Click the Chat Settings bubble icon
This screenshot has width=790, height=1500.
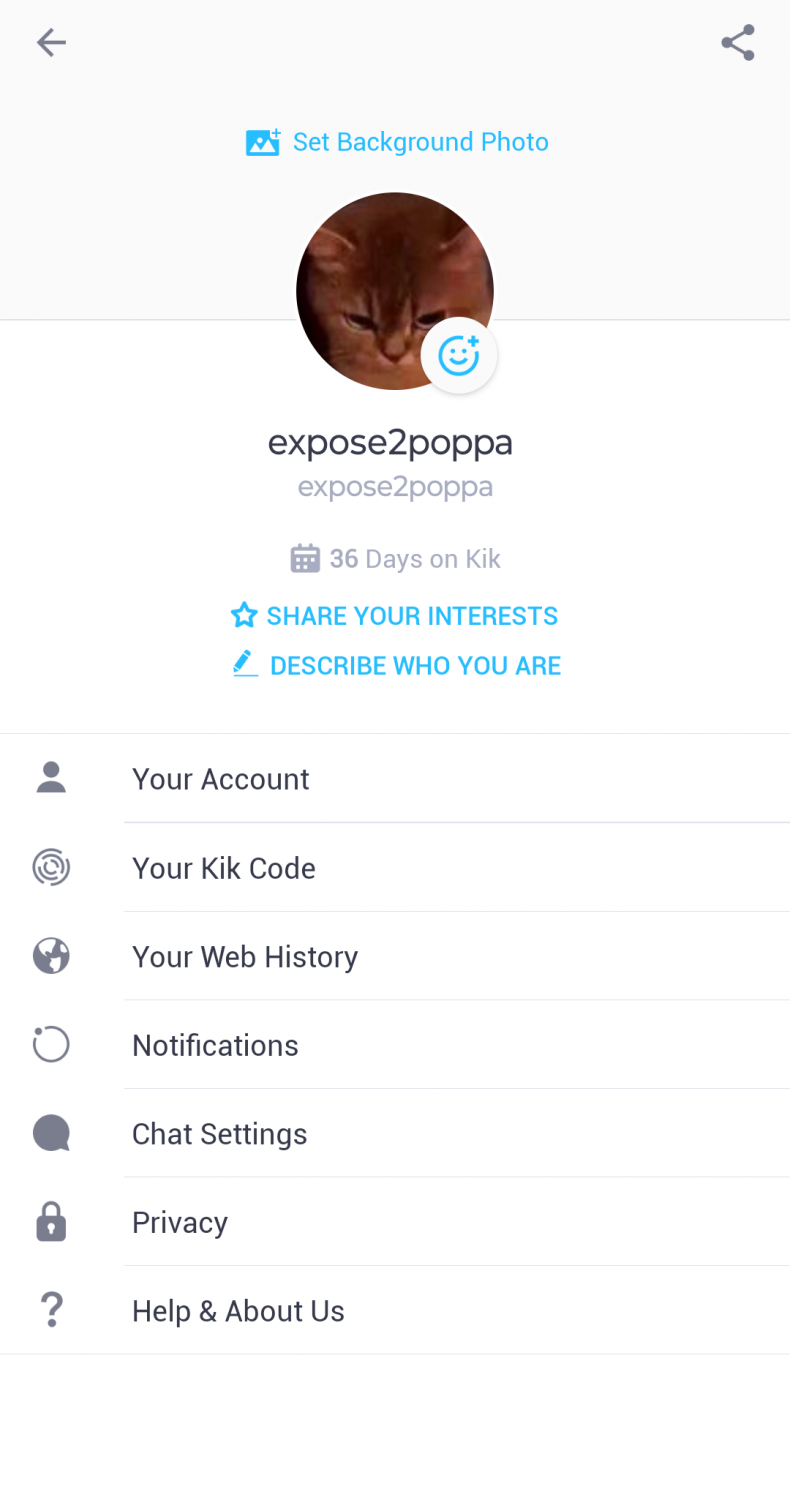(x=51, y=1133)
